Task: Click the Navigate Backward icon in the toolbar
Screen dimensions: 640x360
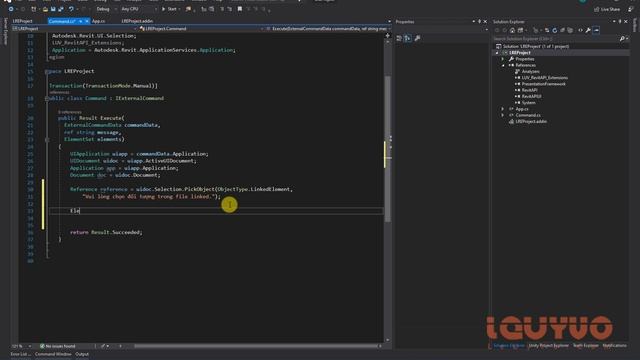Action: click(x=11, y=9)
